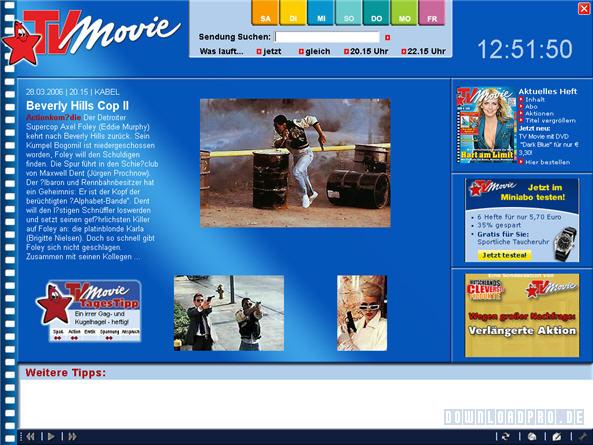Viewport: 593px width, 445px height.
Task: Open the Inhalt link under Aktuelles Heft
Action: tap(534, 99)
